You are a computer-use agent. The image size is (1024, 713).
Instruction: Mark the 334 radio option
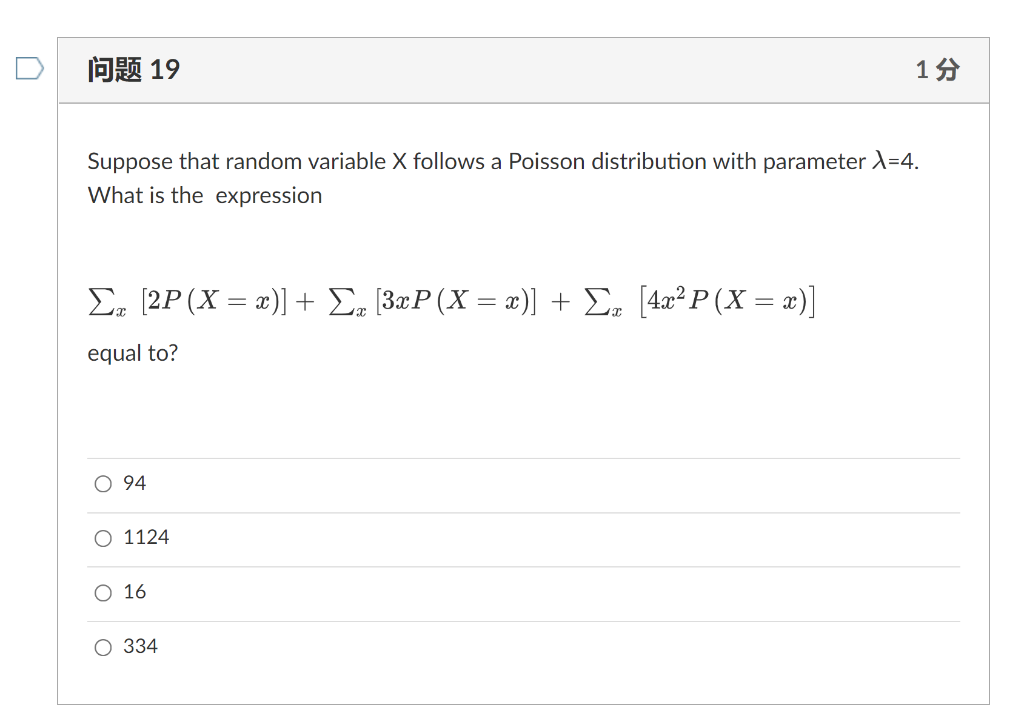[x=103, y=647]
